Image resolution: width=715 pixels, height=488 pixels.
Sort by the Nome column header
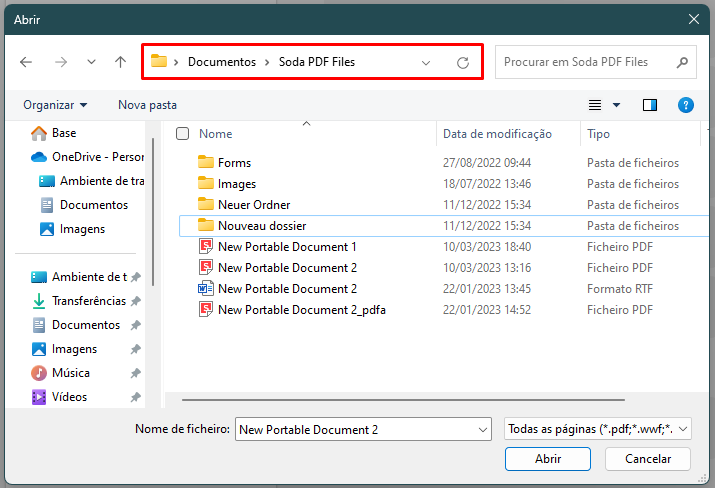(x=216, y=134)
